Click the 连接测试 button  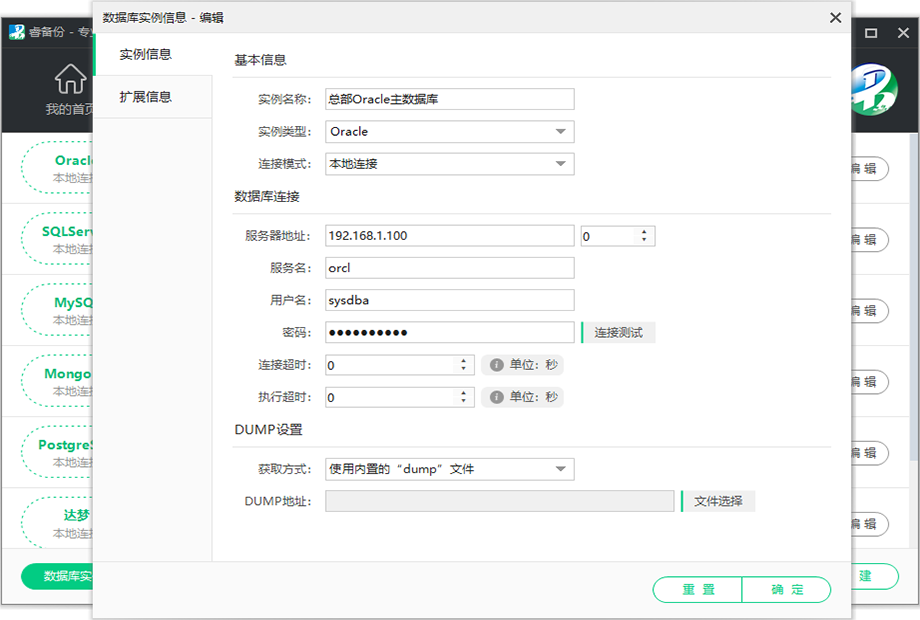coord(618,333)
